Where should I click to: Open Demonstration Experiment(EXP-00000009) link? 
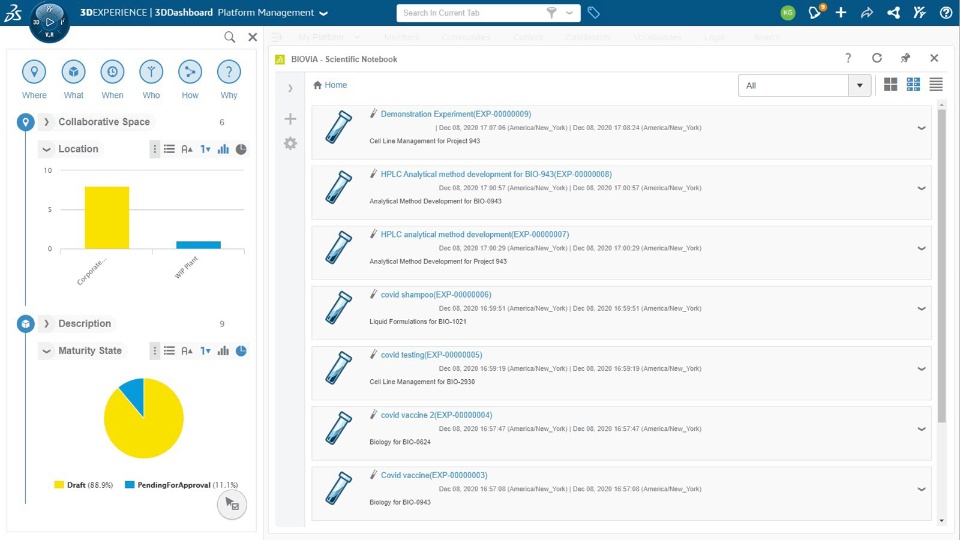click(456, 114)
